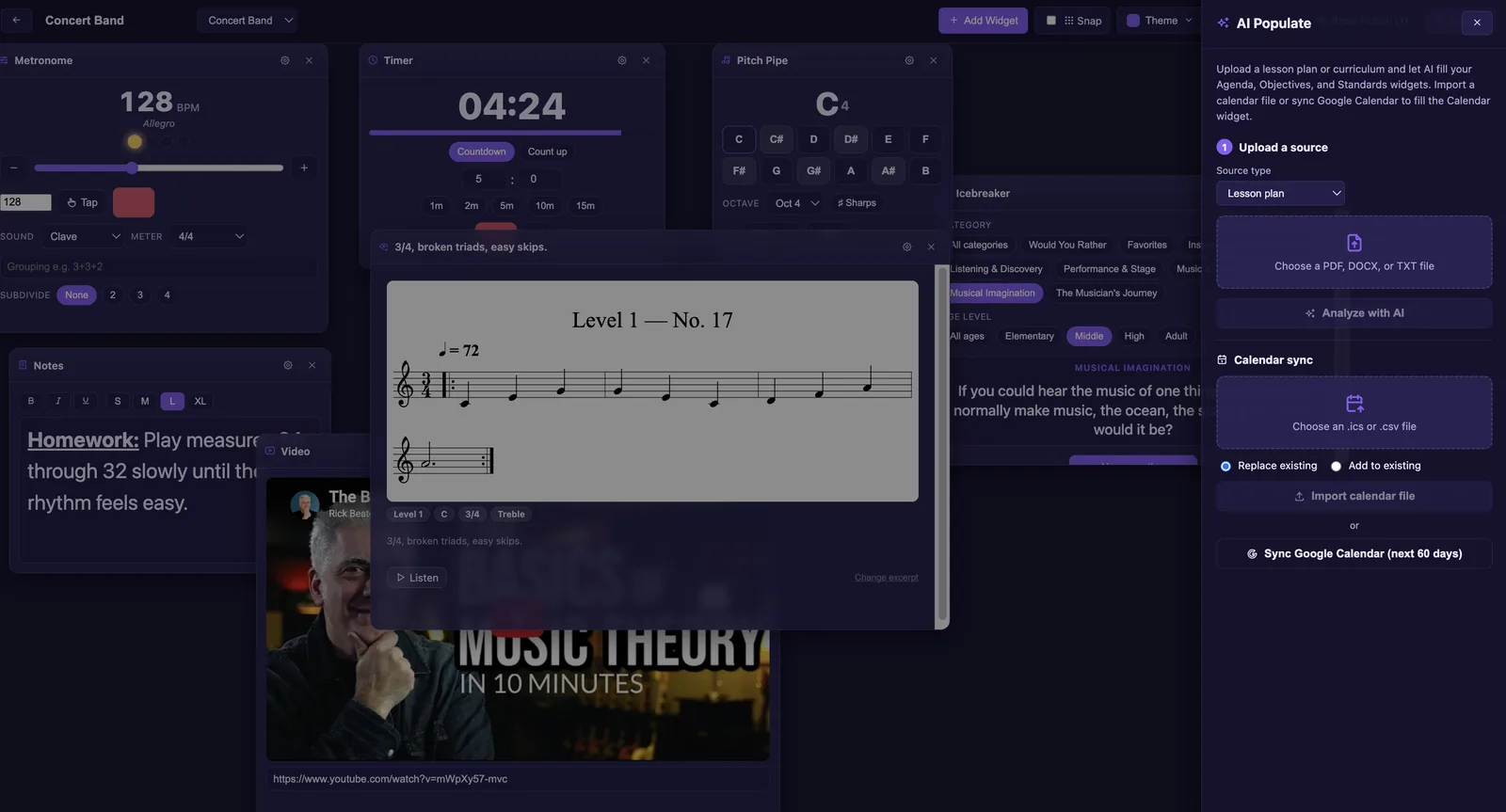1506x812 pixels.
Task: Select Performance & Stage category
Action: pos(1110,269)
